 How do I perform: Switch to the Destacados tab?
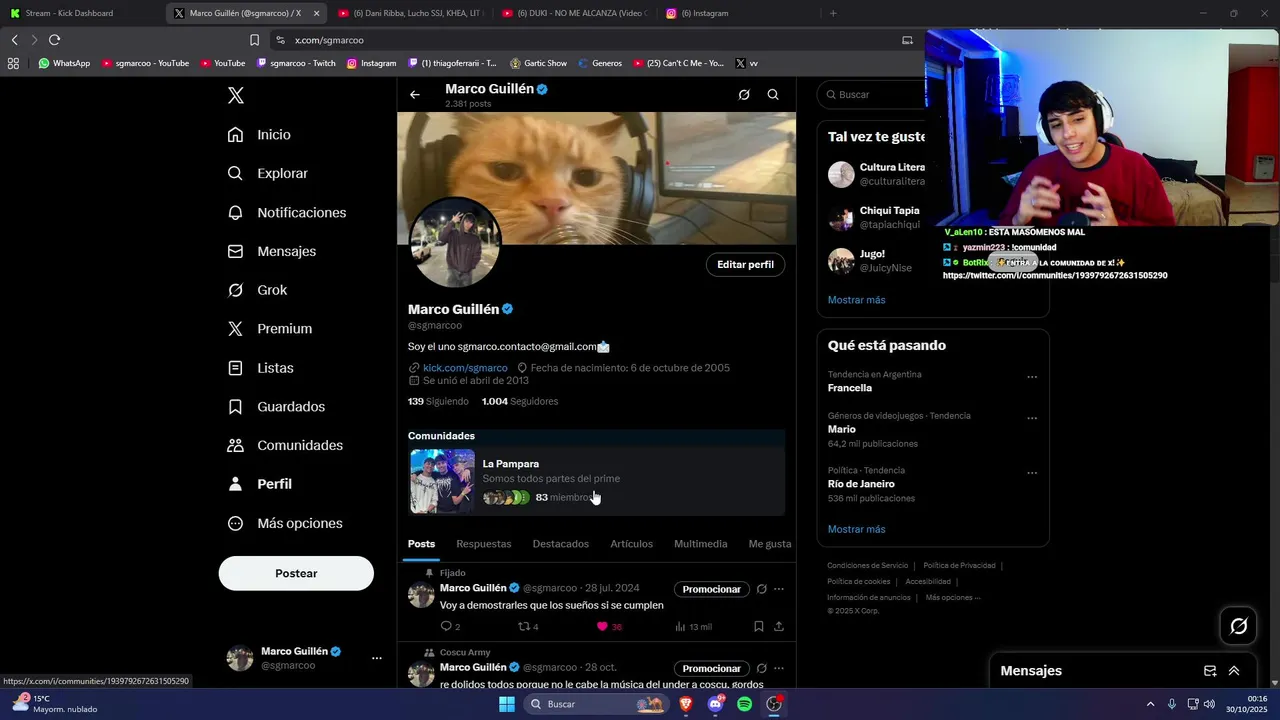[561, 544]
